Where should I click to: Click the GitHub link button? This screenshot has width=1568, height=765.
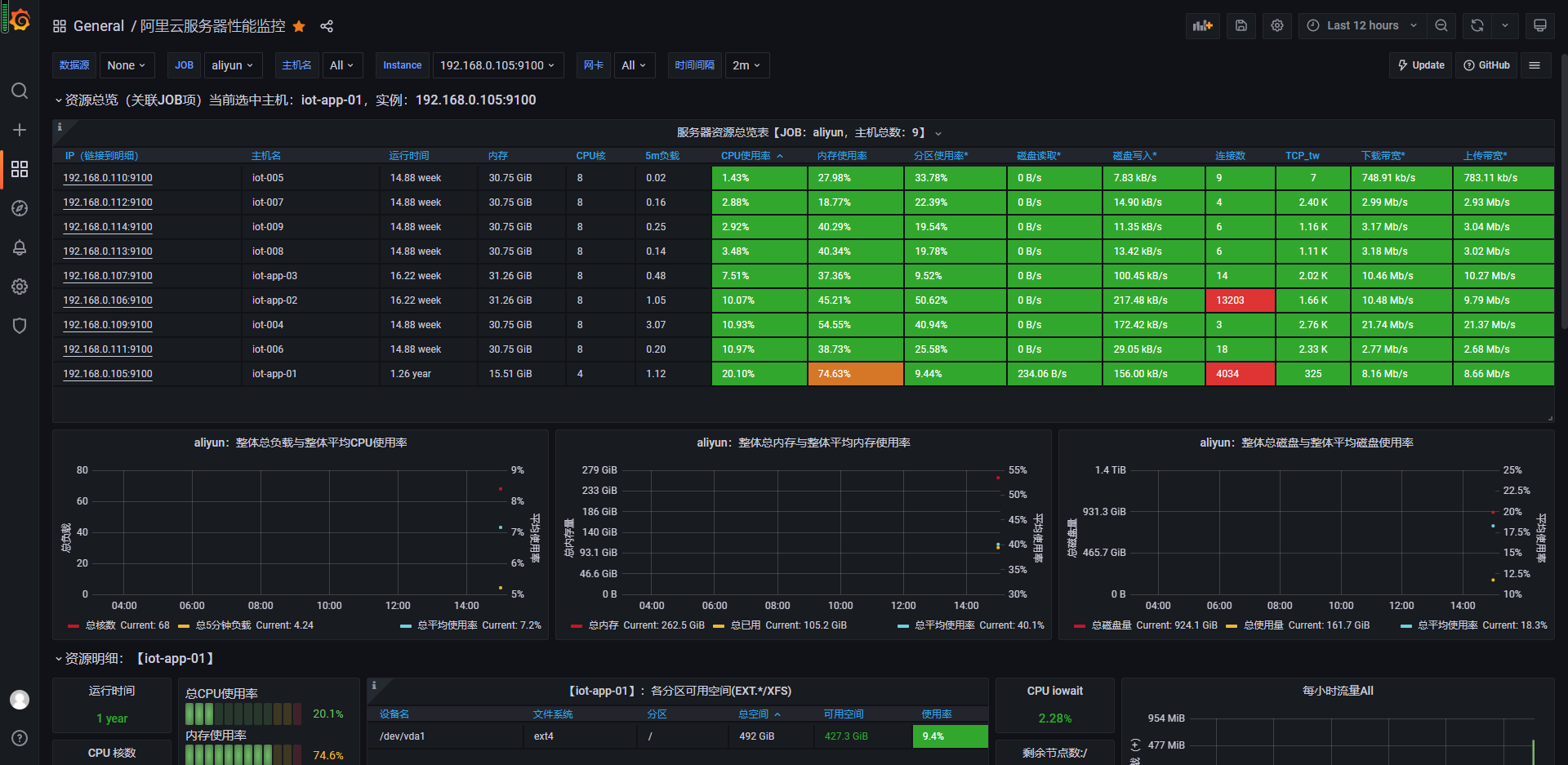1486,65
